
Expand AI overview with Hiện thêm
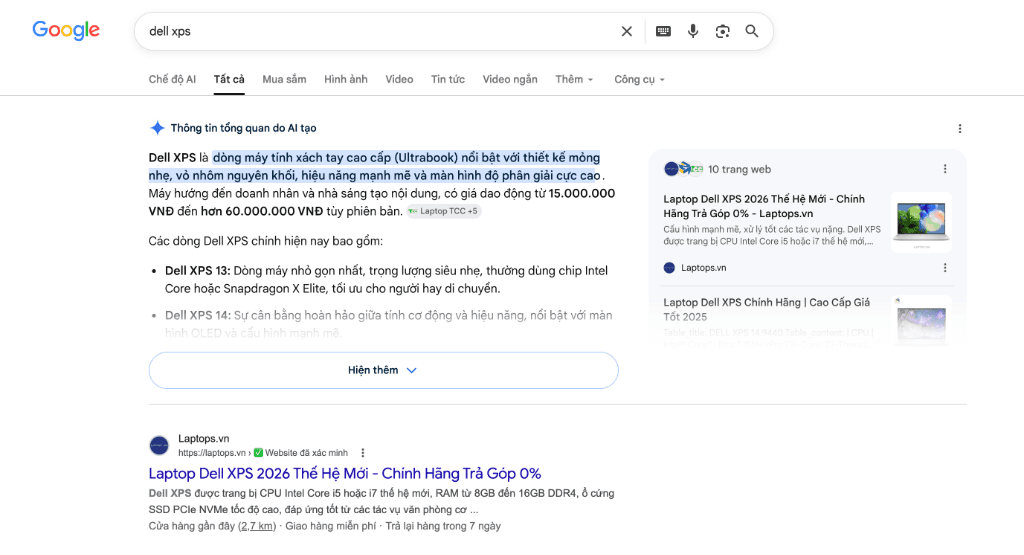(x=383, y=370)
